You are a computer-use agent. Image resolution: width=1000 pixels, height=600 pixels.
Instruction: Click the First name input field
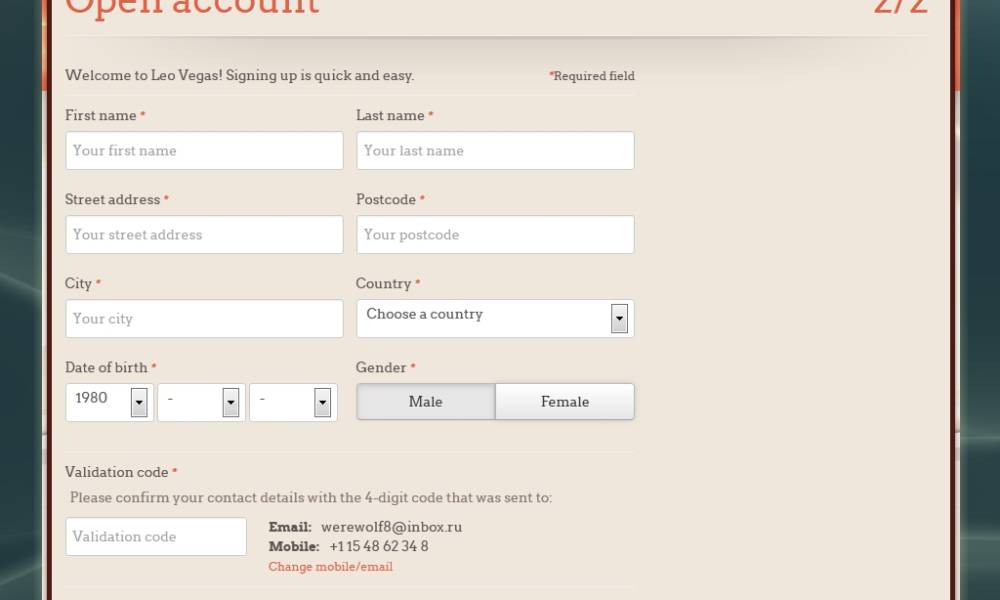point(204,151)
